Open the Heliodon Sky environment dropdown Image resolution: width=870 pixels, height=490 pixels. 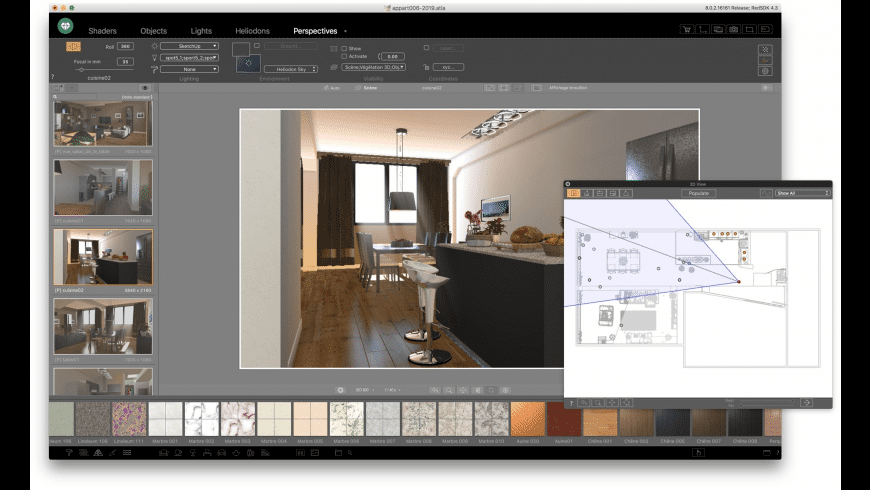pos(291,69)
